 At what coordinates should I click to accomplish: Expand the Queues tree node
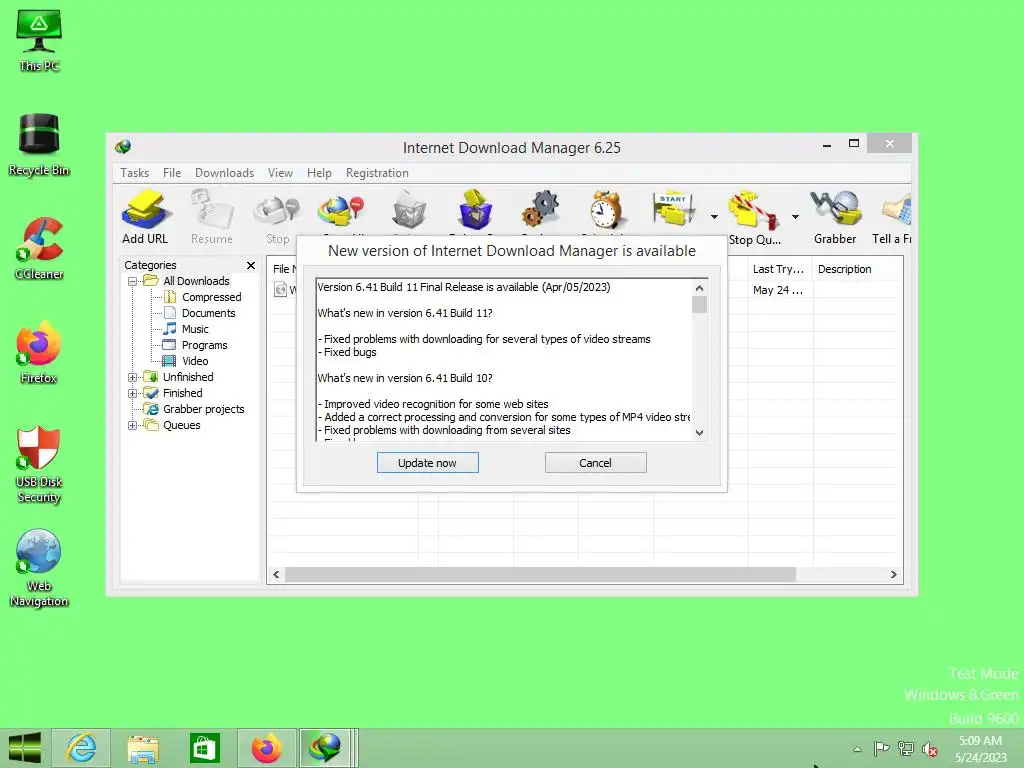coord(133,425)
